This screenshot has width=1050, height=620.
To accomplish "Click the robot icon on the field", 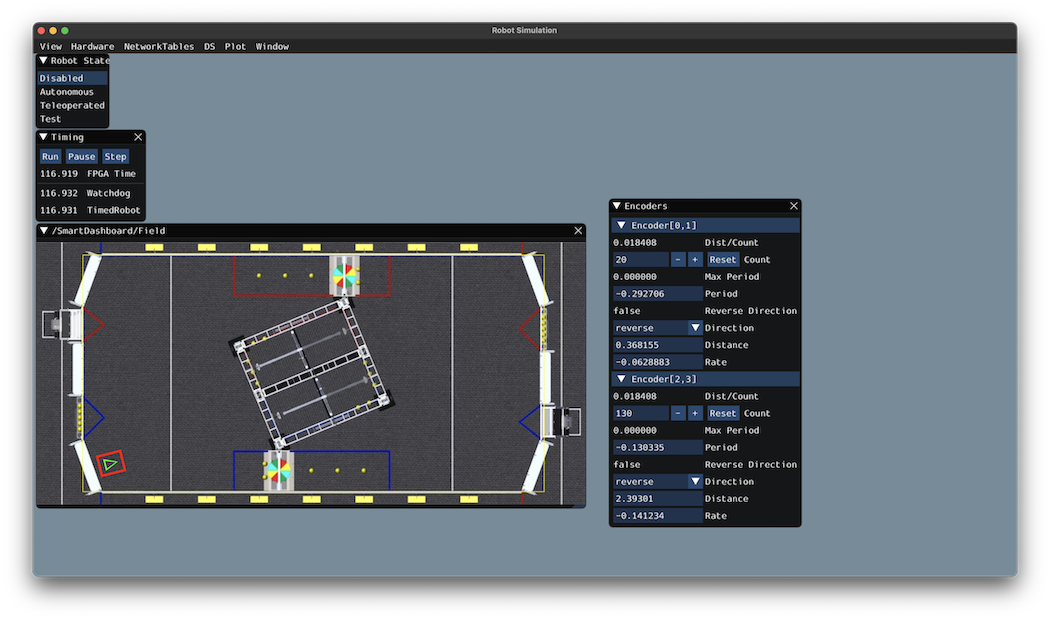I will (x=110, y=463).
